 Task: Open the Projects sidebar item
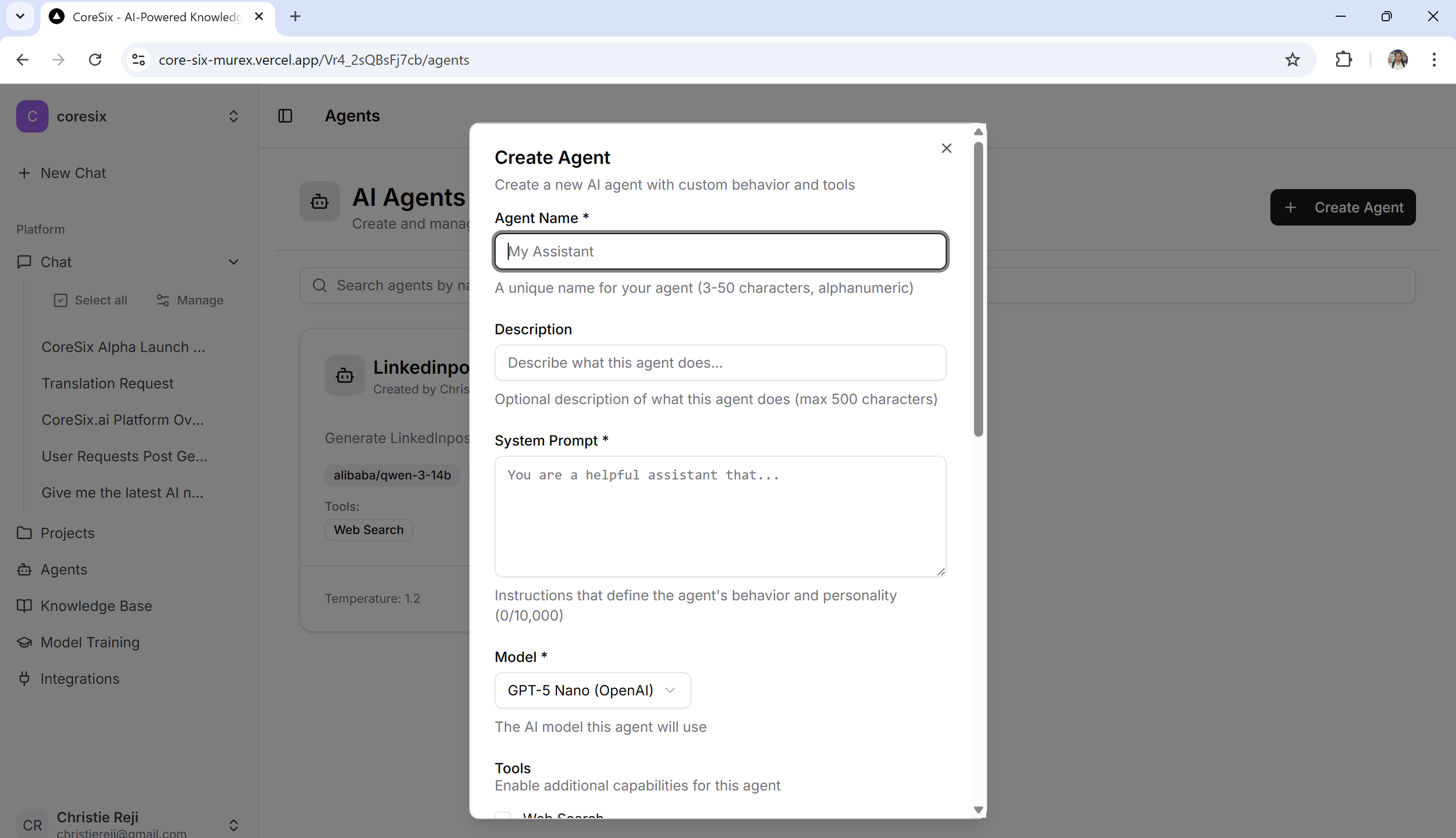[x=67, y=533]
